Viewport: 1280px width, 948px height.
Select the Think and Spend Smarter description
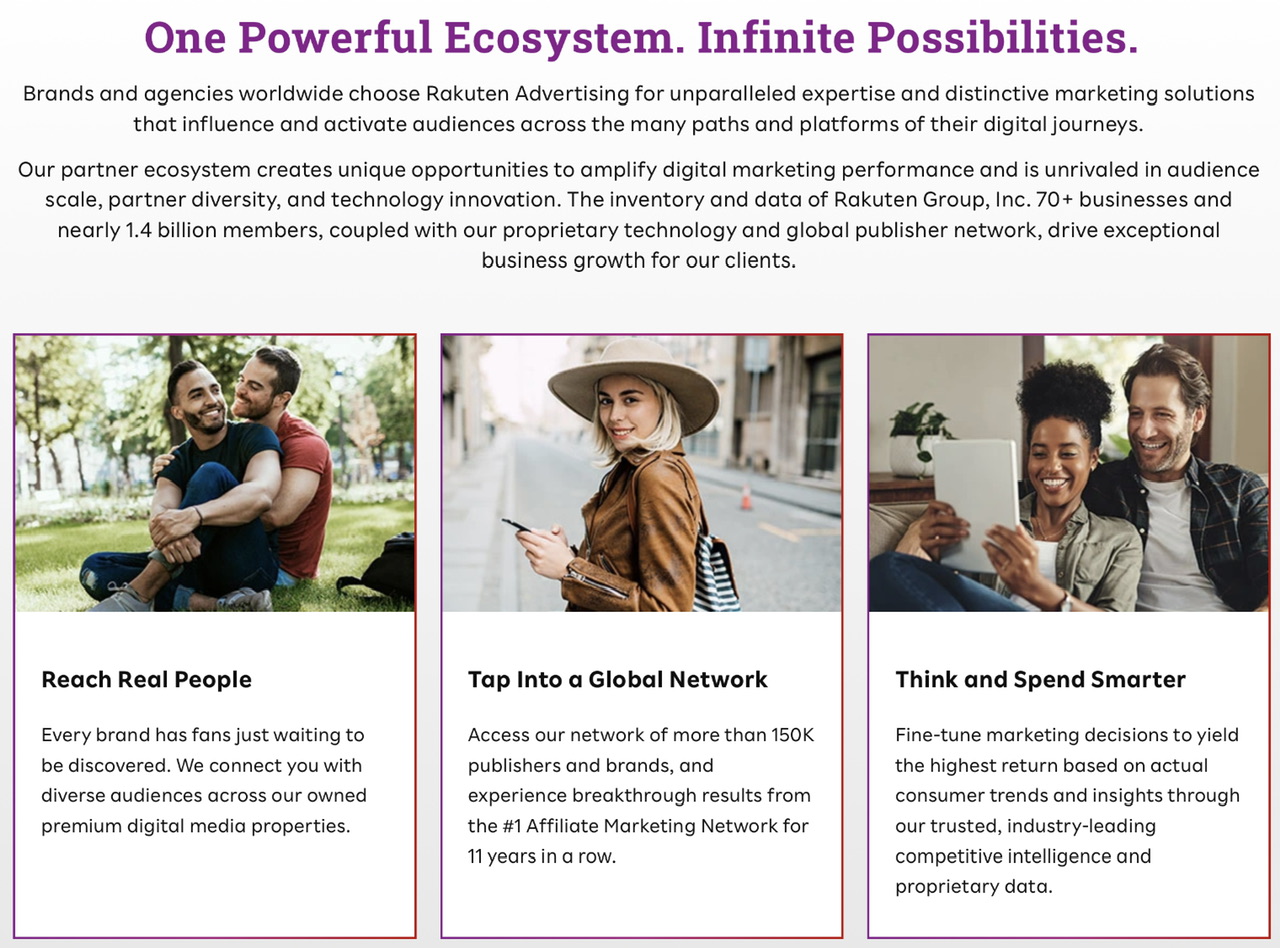[x=1067, y=811]
